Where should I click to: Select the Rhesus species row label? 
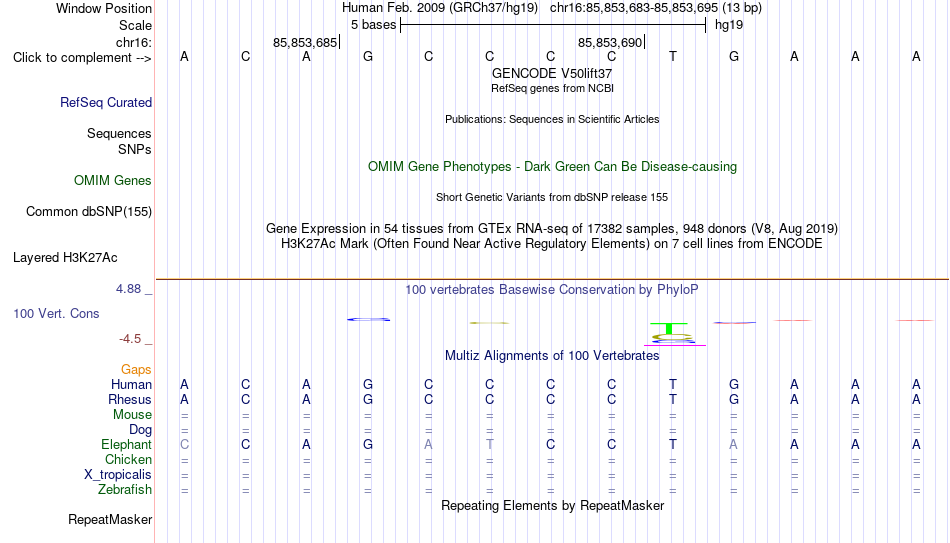click(130, 400)
